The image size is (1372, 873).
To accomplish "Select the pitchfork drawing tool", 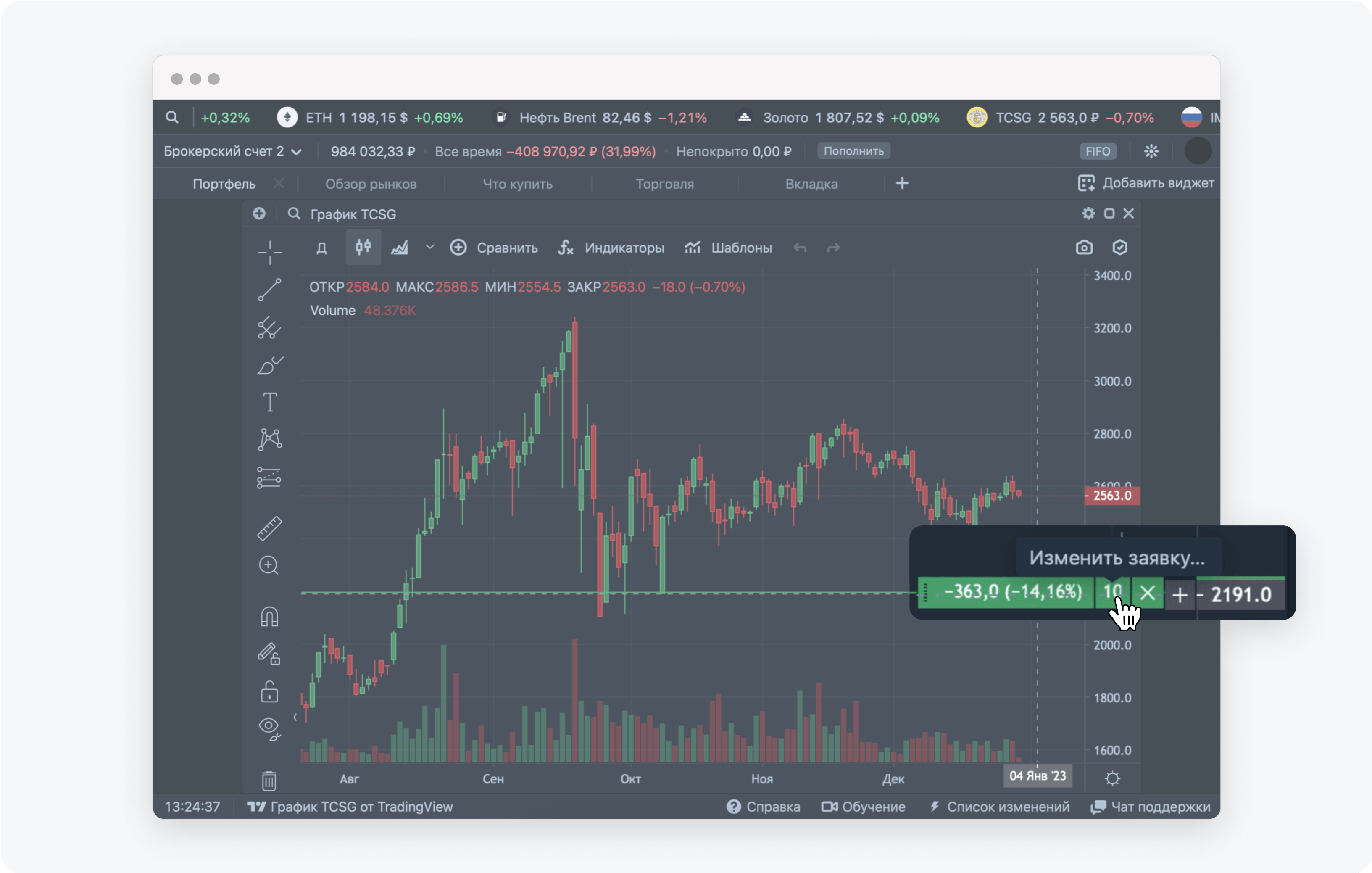I will click(x=269, y=328).
